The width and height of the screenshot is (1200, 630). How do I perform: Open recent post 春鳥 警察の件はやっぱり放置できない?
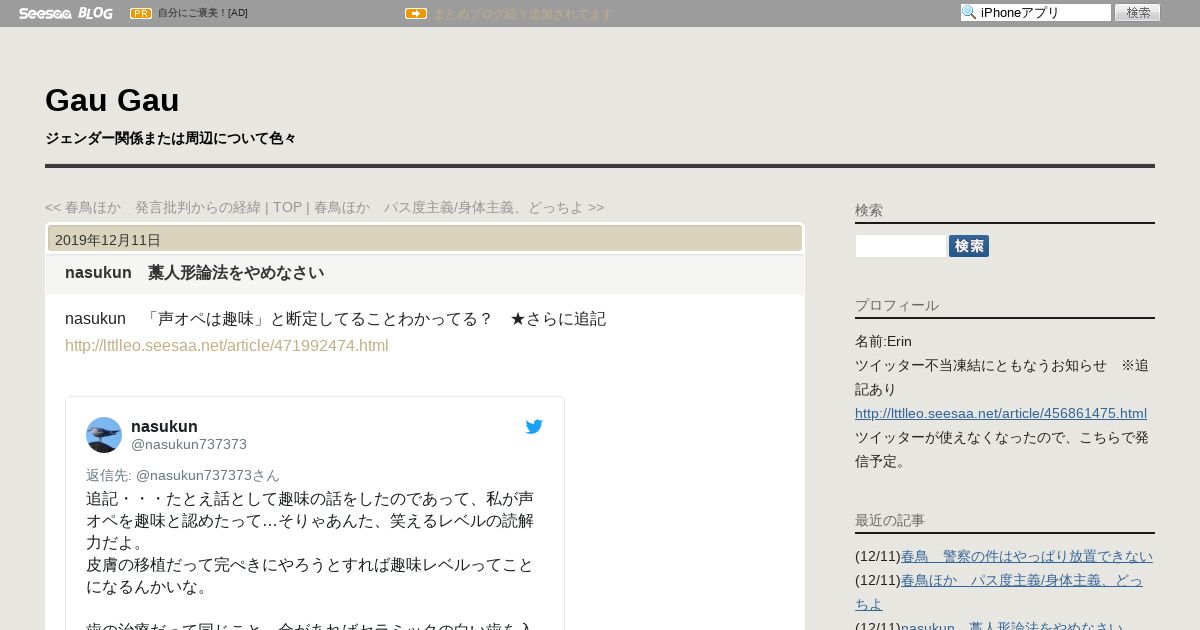click(x=1027, y=556)
